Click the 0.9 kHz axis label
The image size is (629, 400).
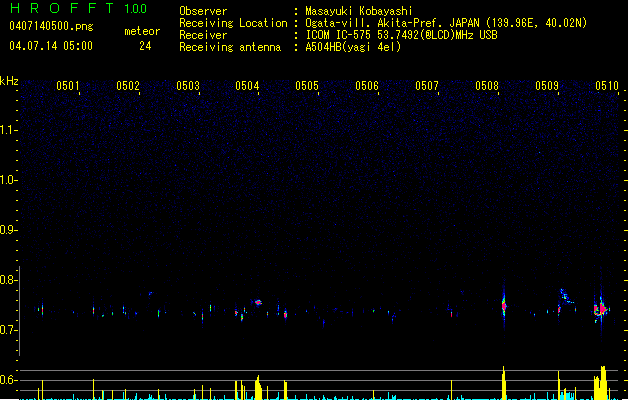(x=8, y=230)
